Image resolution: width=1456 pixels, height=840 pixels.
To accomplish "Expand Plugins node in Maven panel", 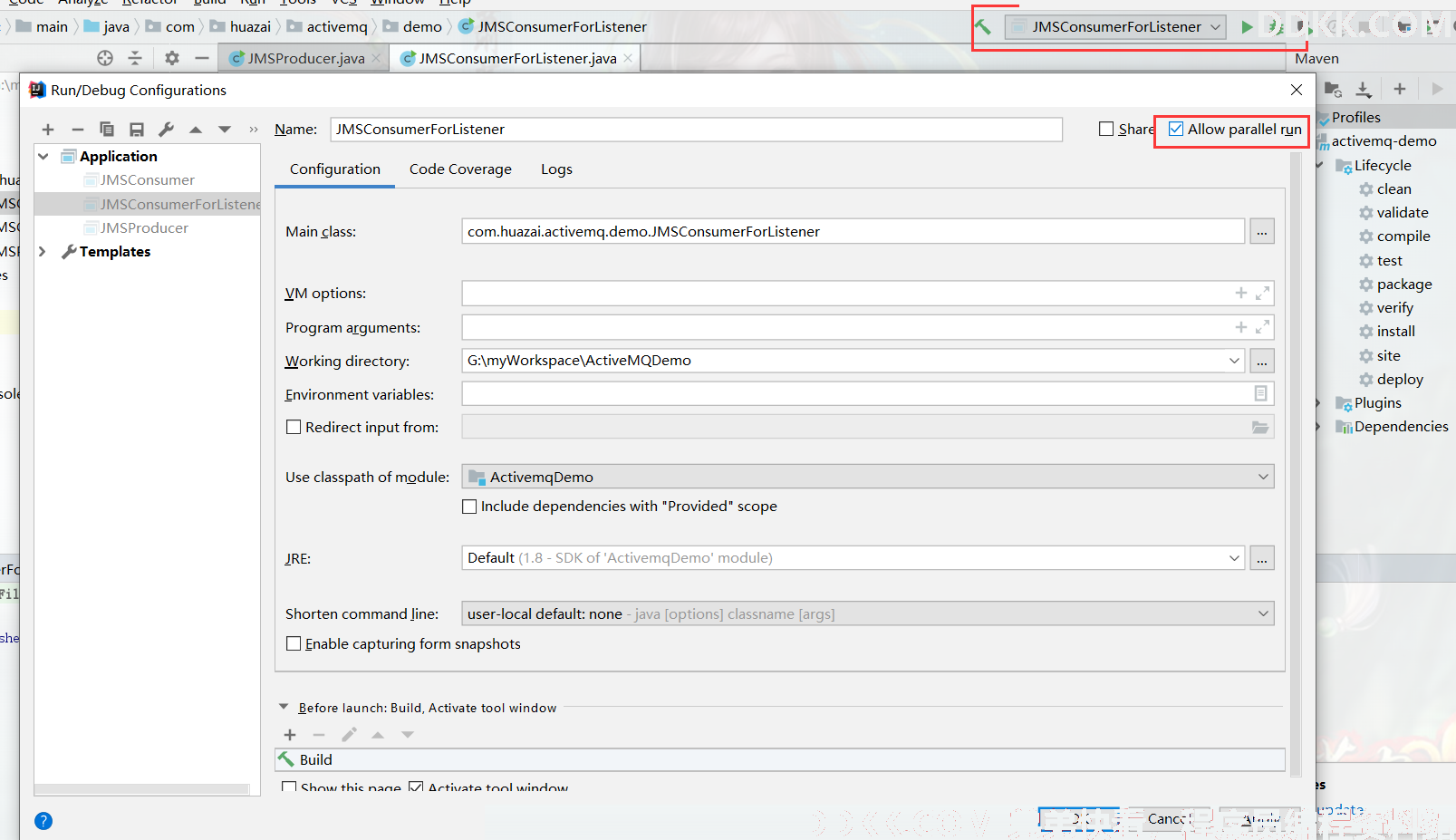I will click(x=1320, y=402).
